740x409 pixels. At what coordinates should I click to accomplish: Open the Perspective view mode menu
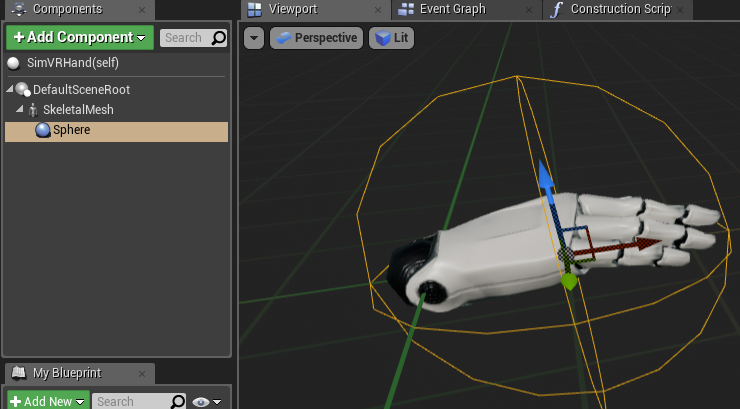click(316, 38)
